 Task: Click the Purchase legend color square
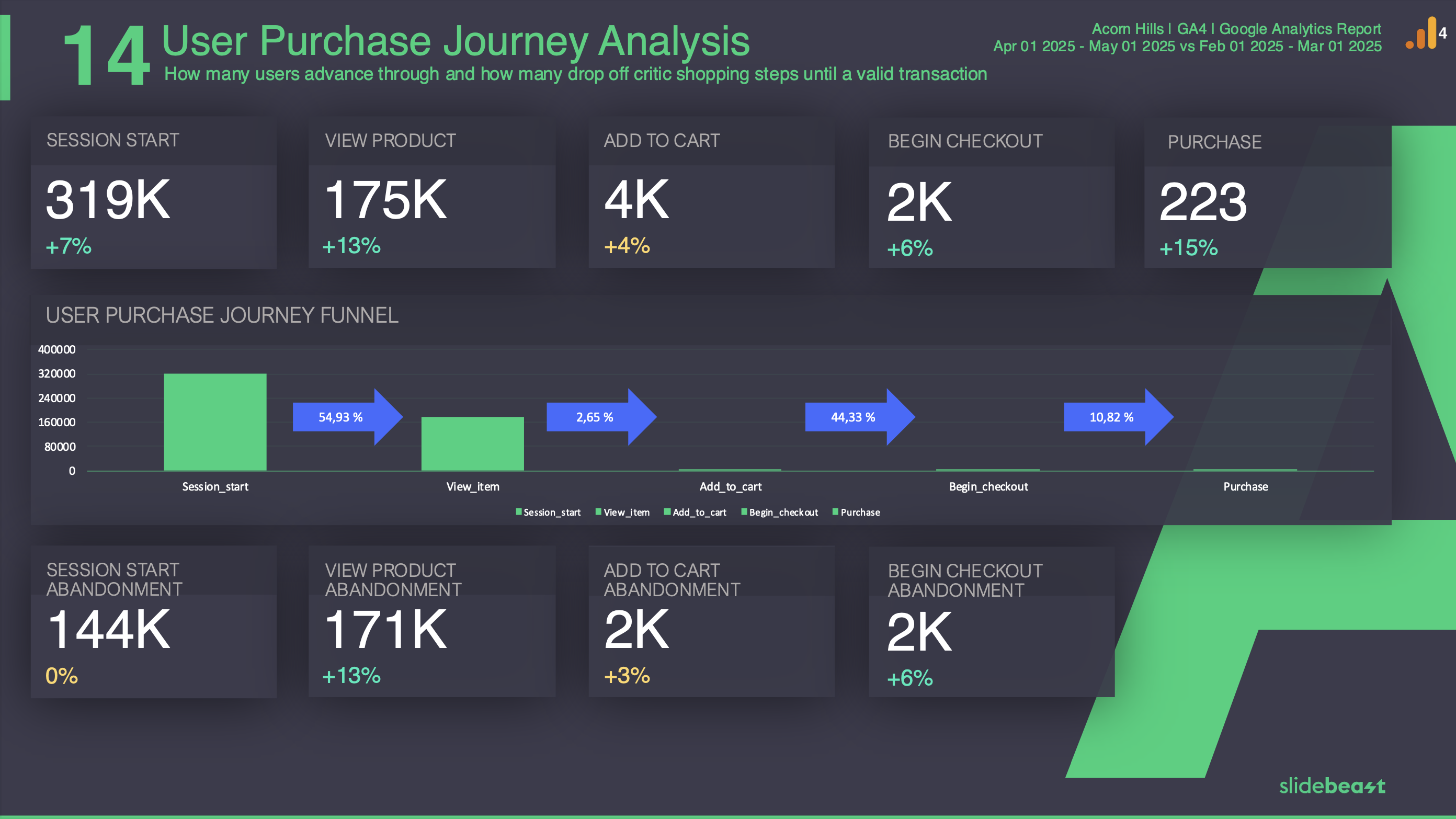(x=835, y=511)
